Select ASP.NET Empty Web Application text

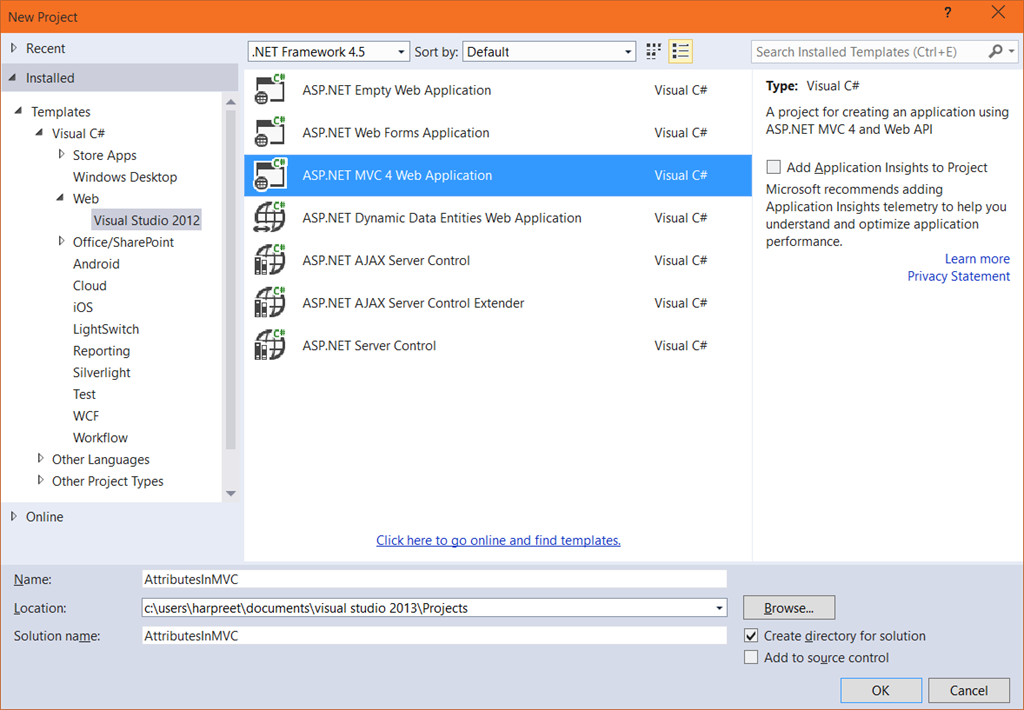pyautogui.click(x=396, y=90)
